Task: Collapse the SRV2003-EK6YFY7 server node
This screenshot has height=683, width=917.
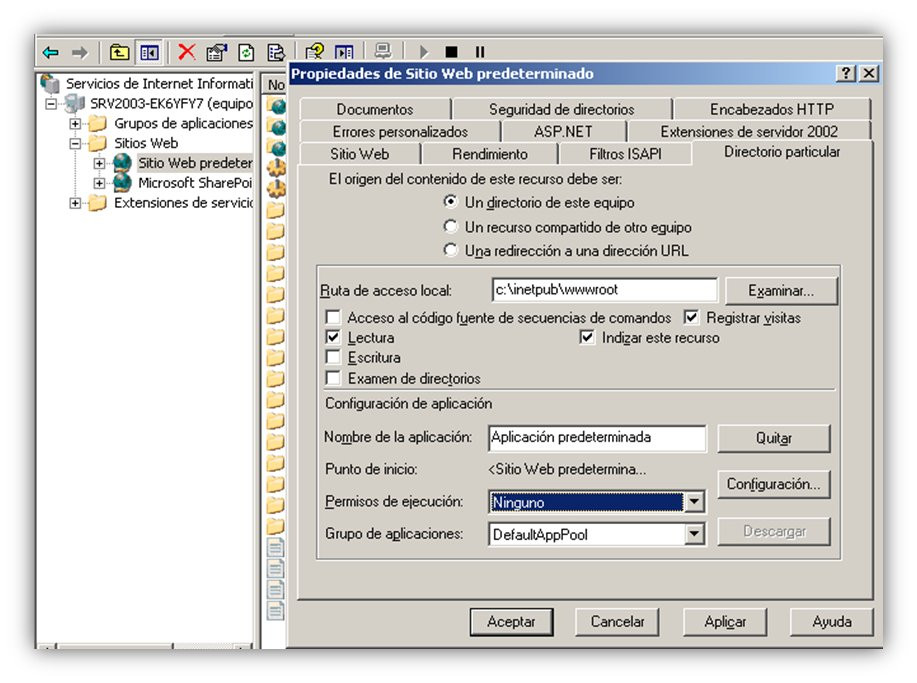Action: click(x=51, y=105)
